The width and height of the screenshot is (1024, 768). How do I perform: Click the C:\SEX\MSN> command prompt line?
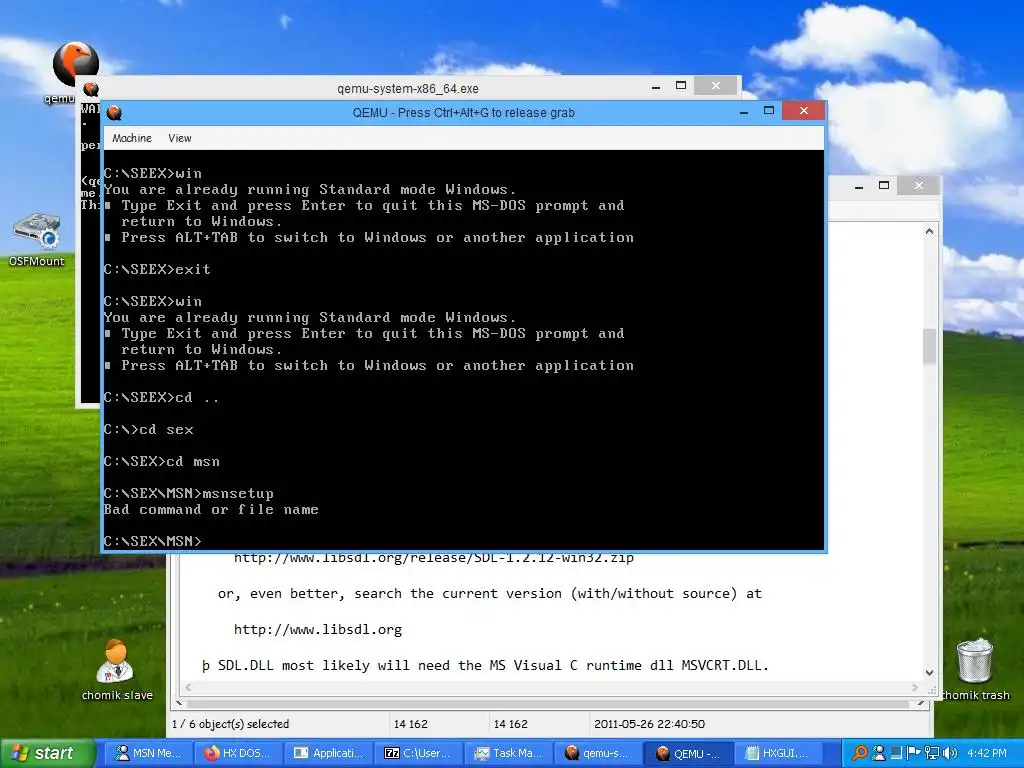pos(153,541)
